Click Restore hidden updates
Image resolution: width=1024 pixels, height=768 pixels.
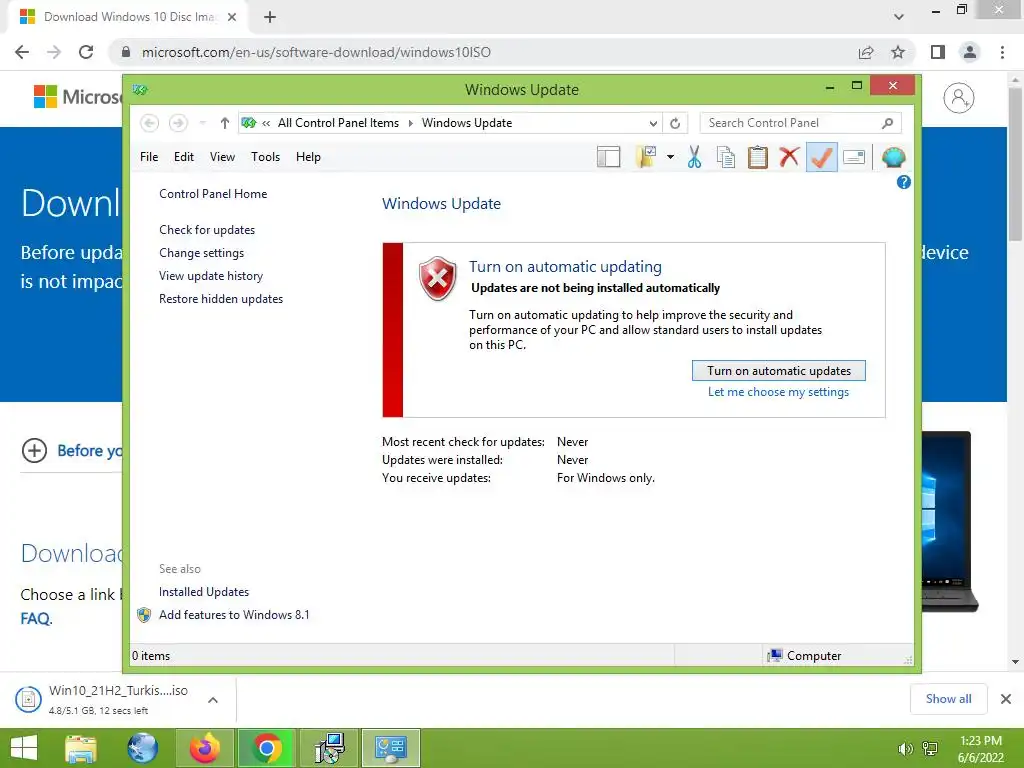coord(221,298)
